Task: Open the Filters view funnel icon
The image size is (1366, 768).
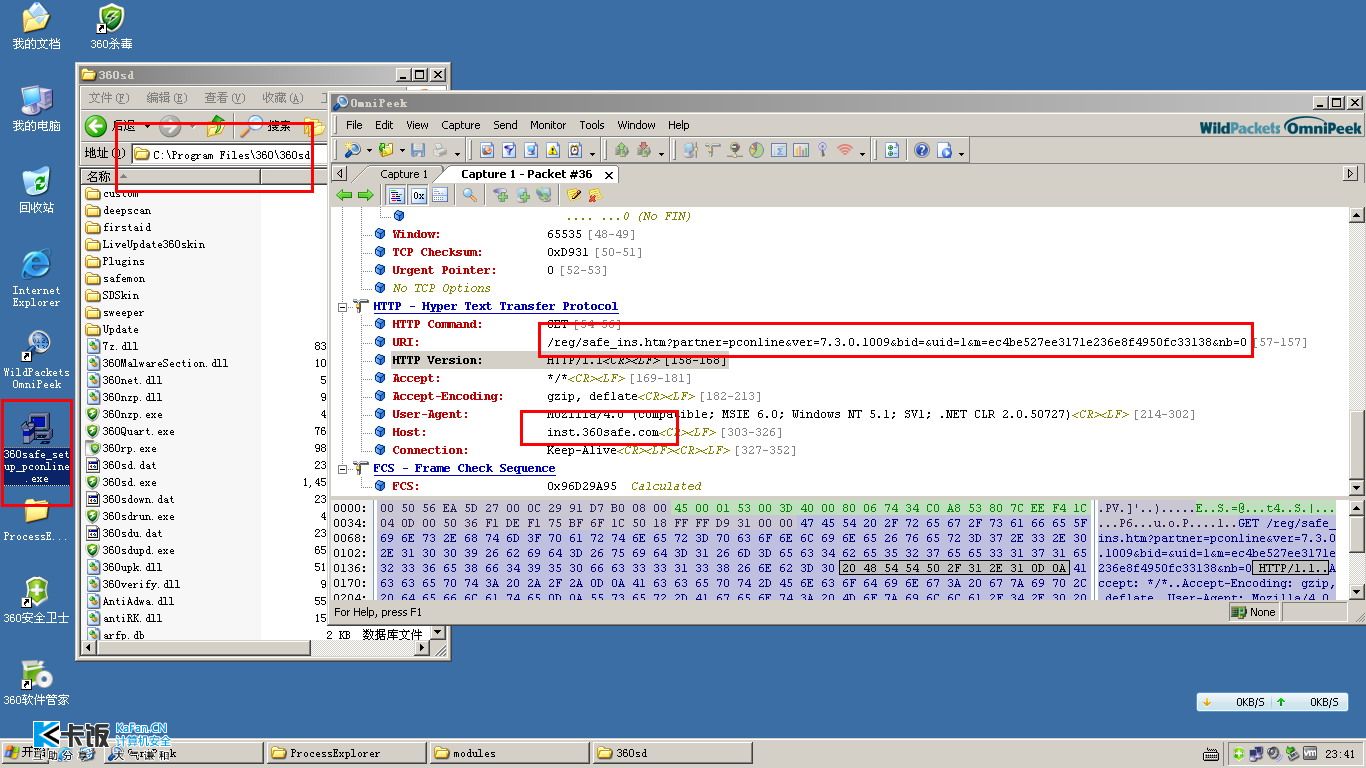Action: (509, 150)
